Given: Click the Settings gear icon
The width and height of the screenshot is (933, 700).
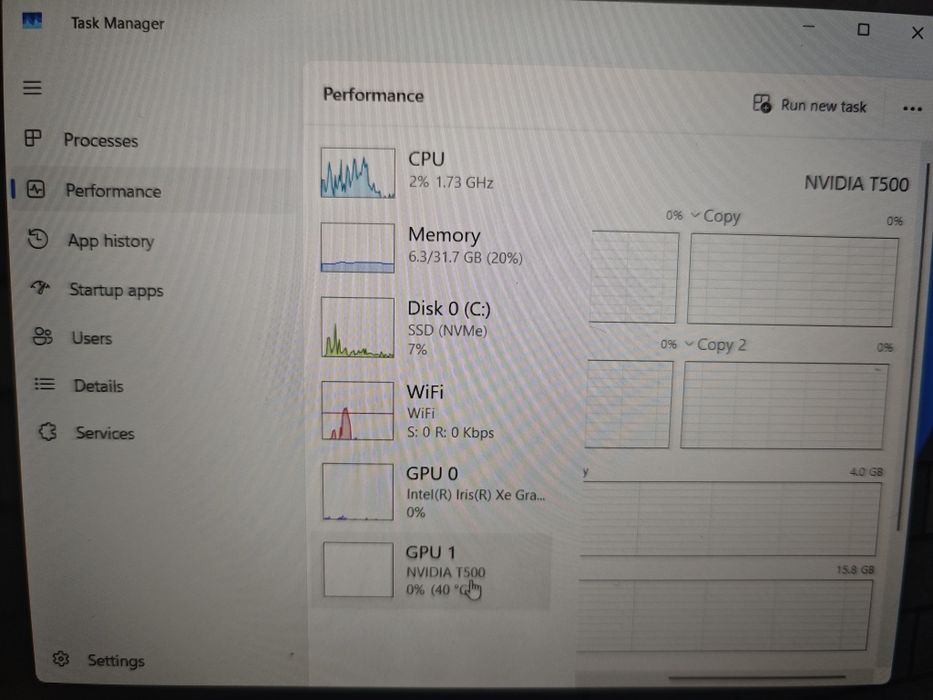Looking at the screenshot, I should tap(61, 659).
